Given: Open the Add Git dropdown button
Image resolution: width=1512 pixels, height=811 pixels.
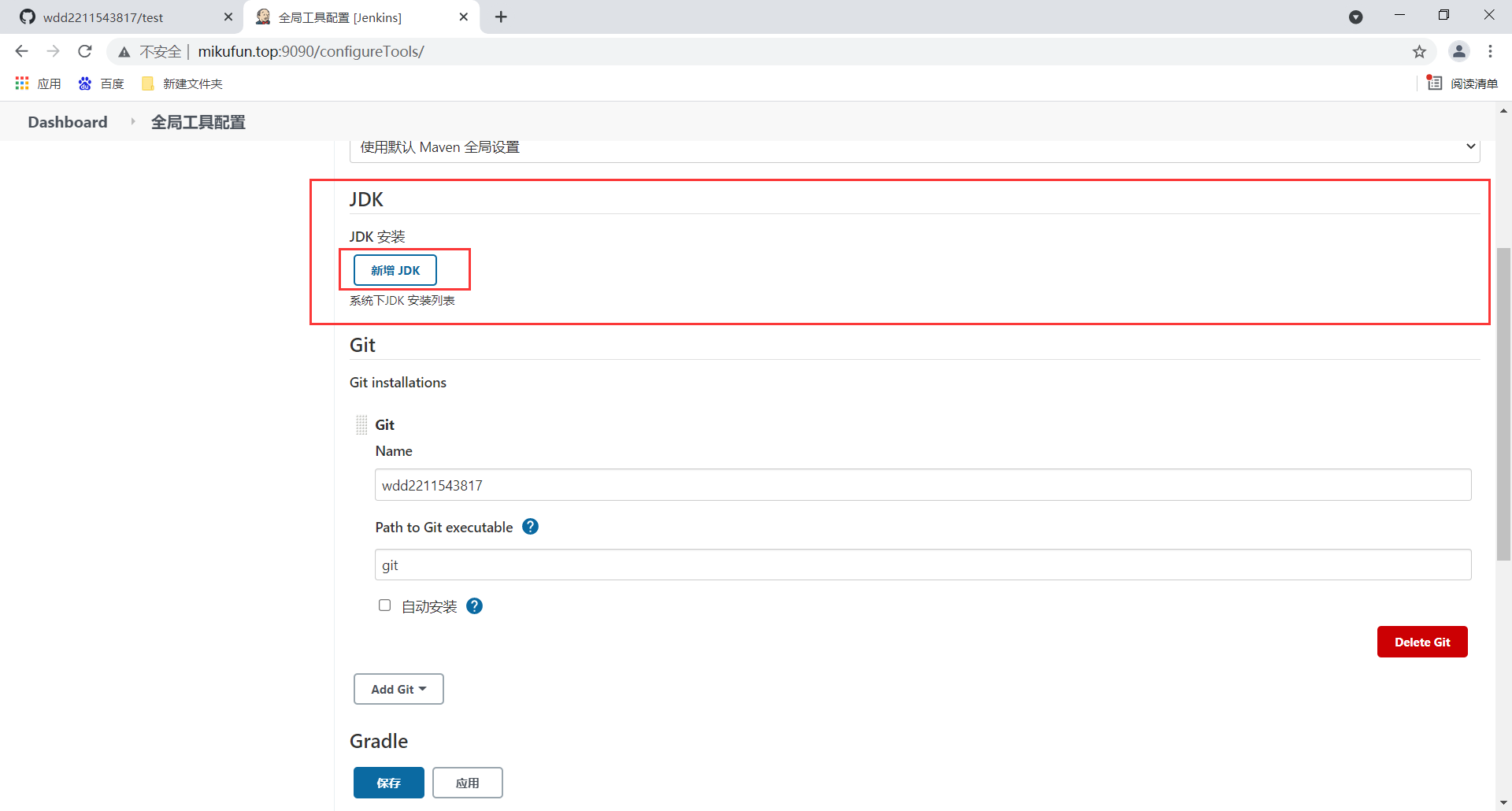Looking at the screenshot, I should coord(398,689).
